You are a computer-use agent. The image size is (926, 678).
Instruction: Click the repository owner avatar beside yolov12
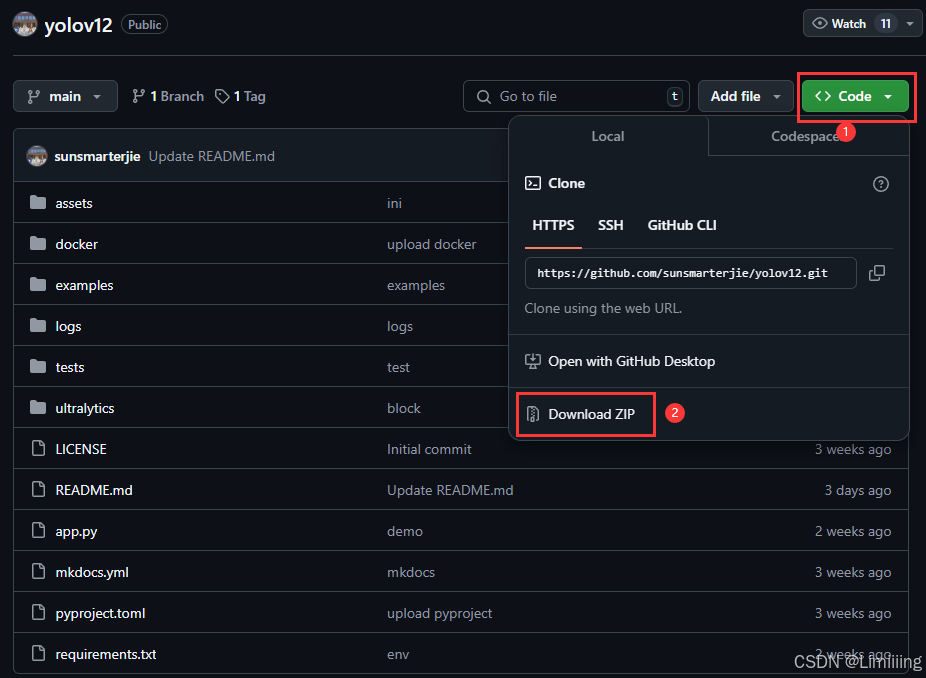point(25,24)
